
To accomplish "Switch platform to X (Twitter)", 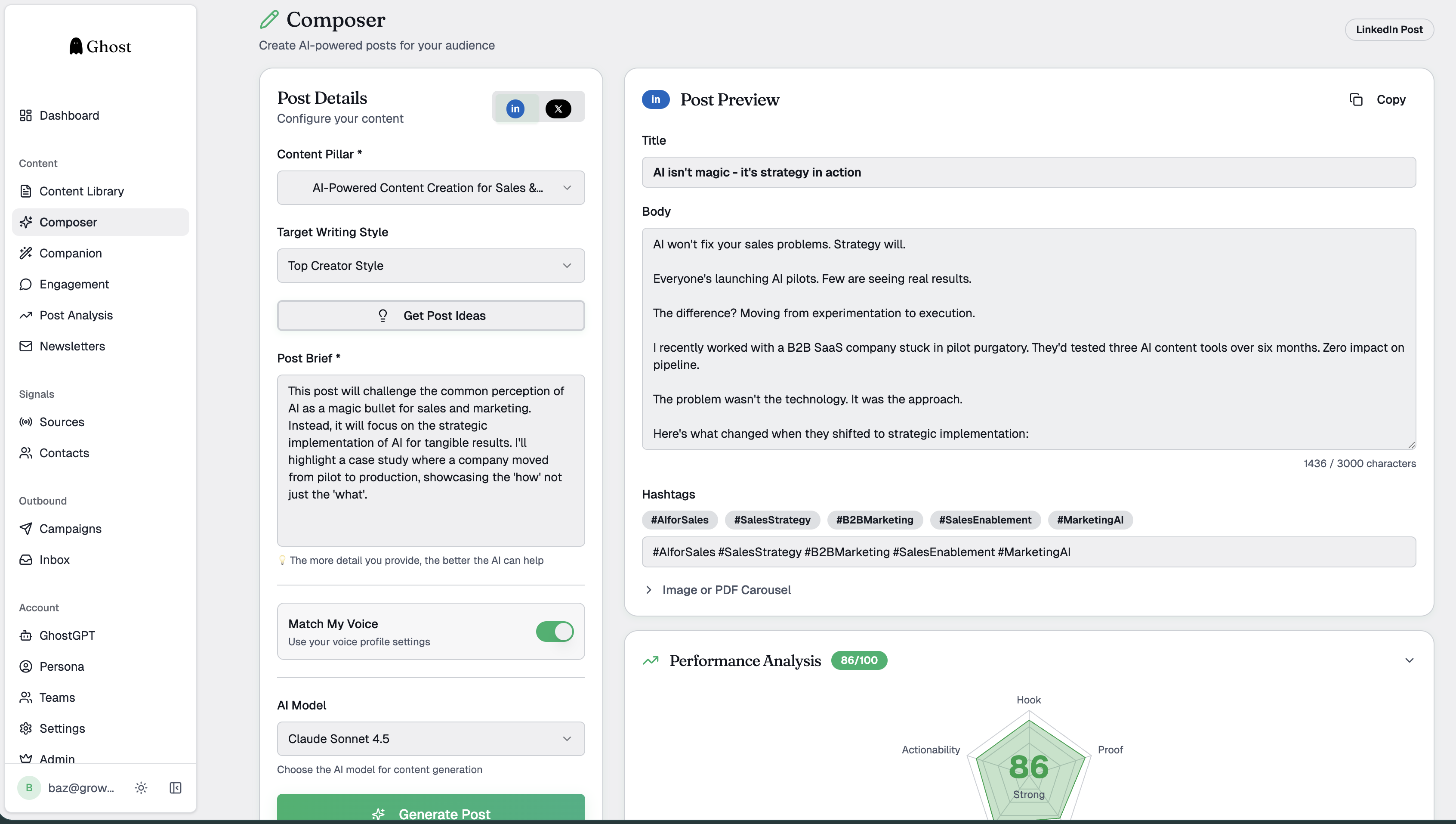I will pos(558,108).
